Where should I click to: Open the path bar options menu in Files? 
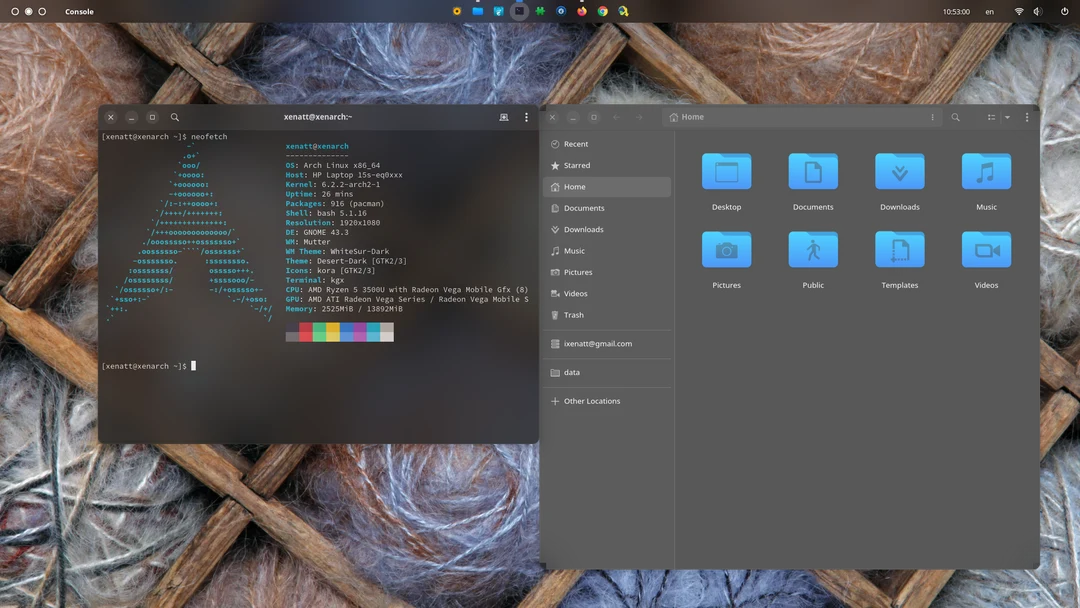coord(931,117)
